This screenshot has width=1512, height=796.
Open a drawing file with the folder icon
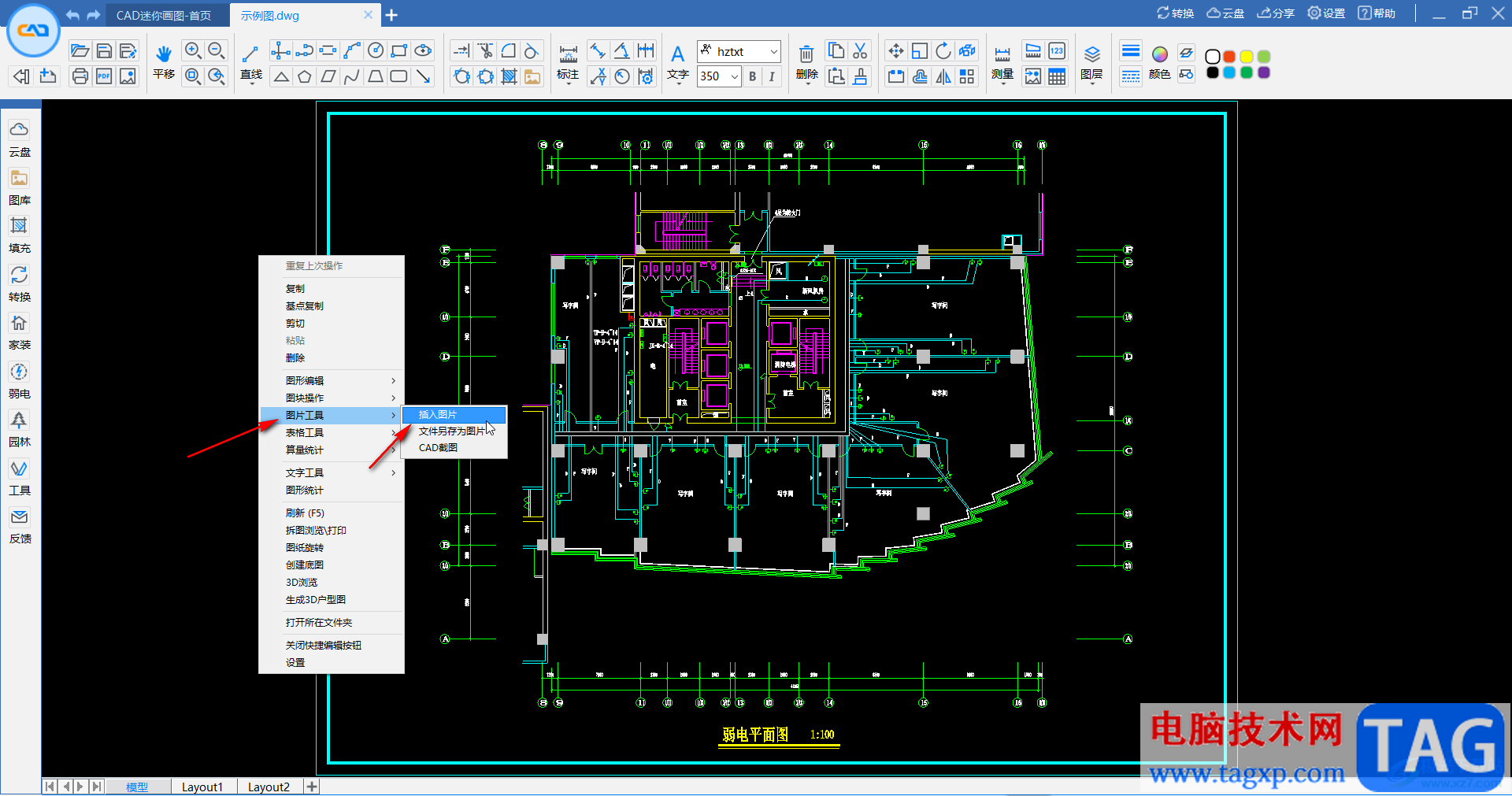[x=80, y=51]
